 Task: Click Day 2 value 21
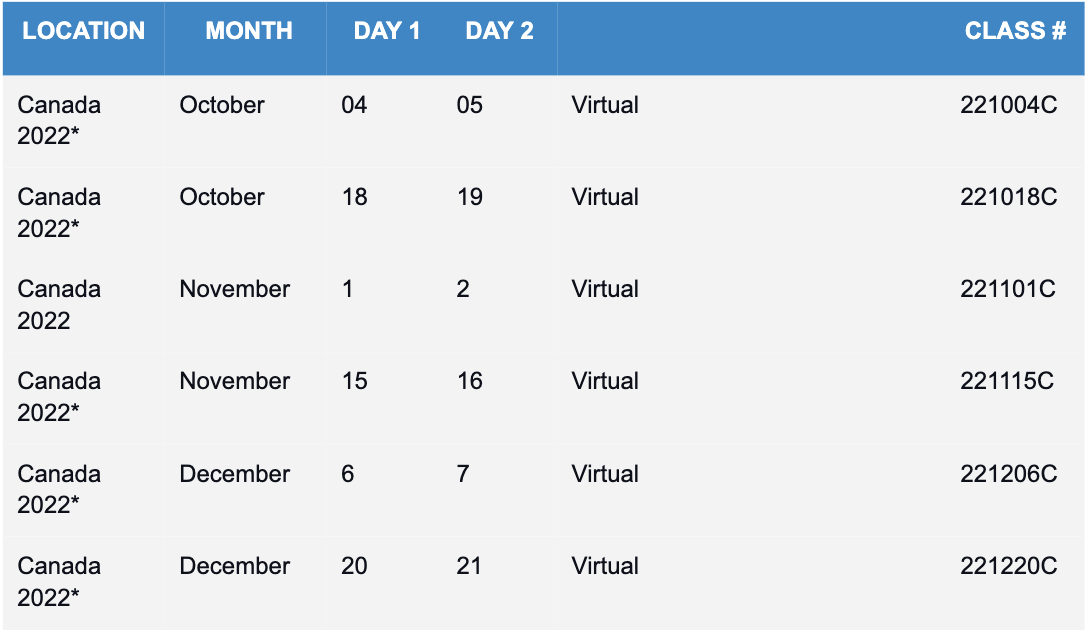coord(469,566)
